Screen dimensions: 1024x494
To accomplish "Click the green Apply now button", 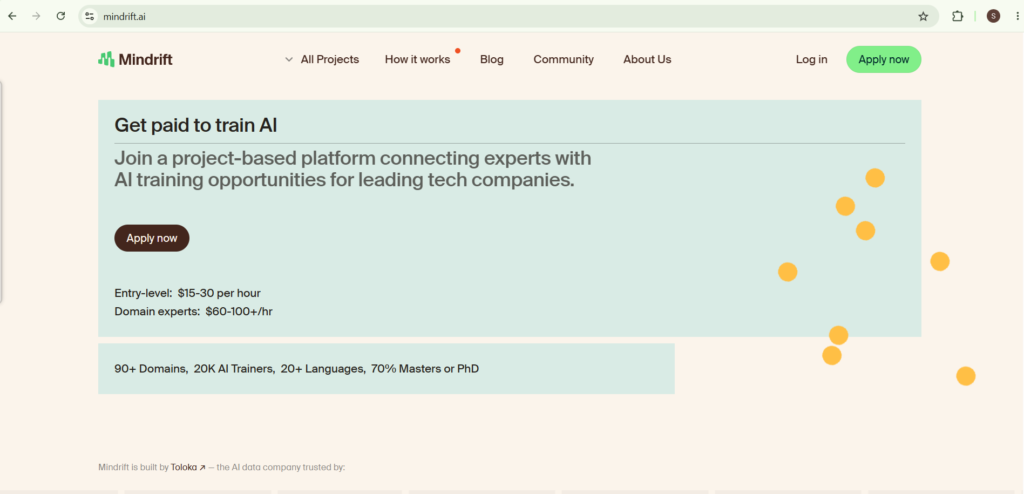I will 884,59.
